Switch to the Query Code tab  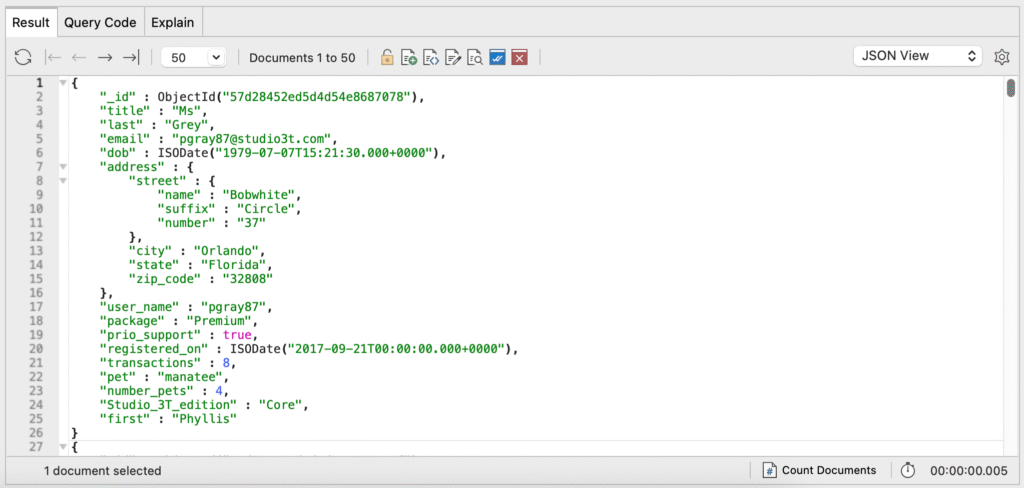tap(100, 22)
